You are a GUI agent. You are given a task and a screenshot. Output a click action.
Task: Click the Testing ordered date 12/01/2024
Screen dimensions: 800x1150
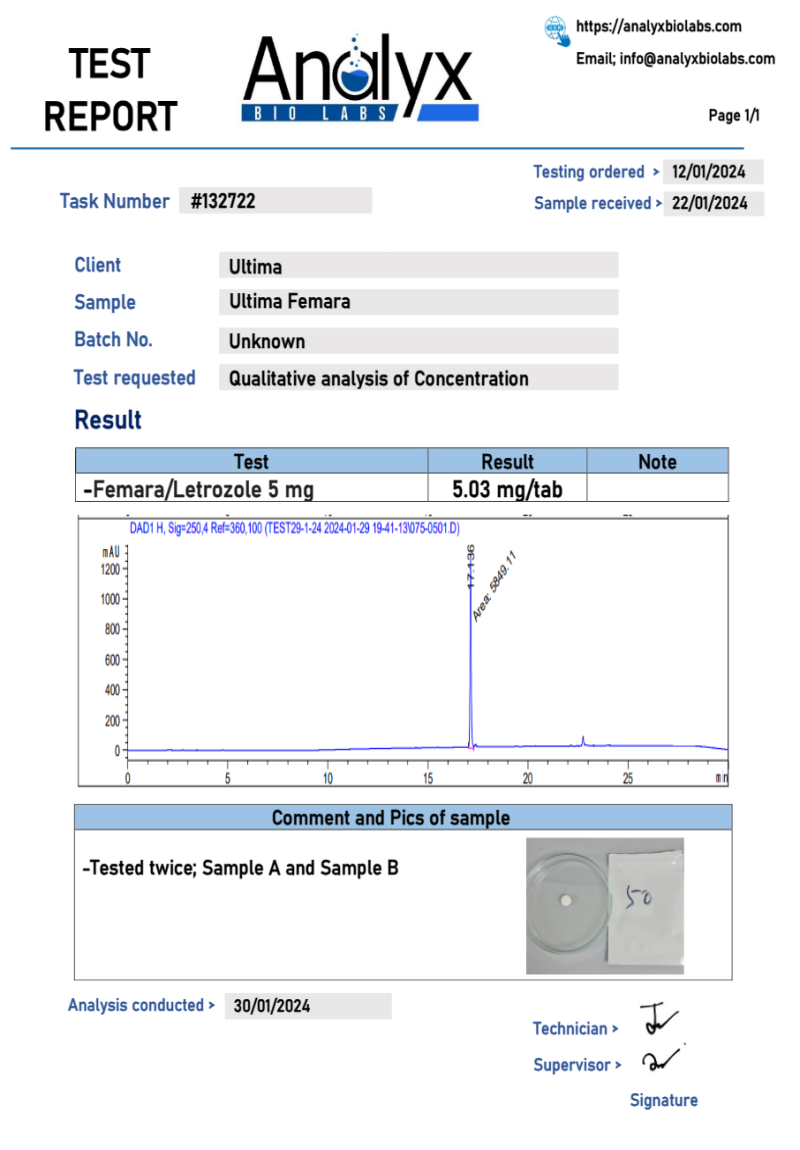coord(713,172)
